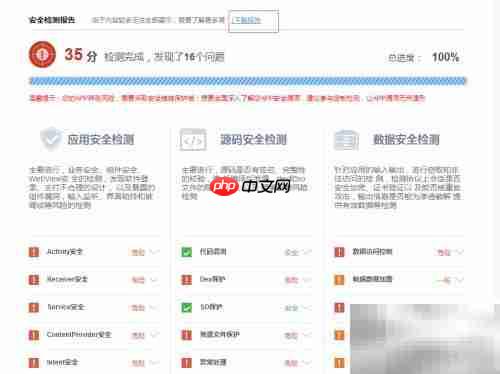Click the red warning icon for Dex保护
500x374 pixels.
[x=187, y=280]
